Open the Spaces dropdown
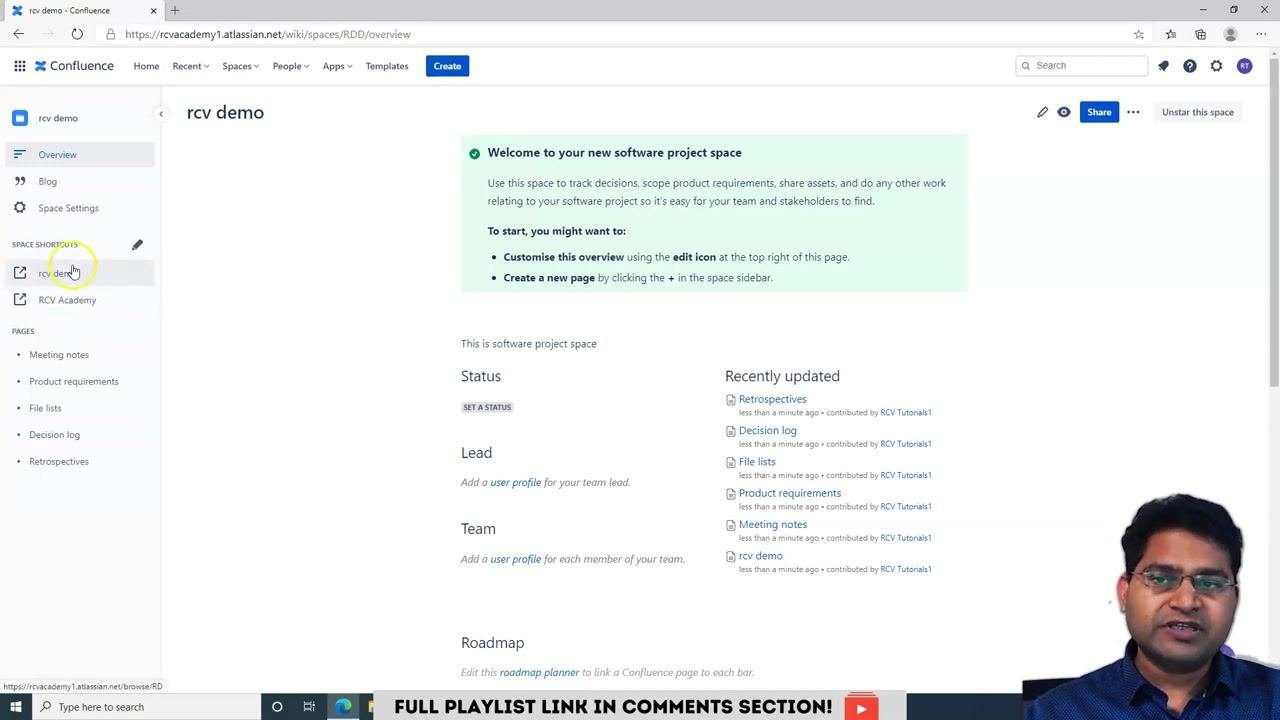The image size is (1280, 720). 240,66
